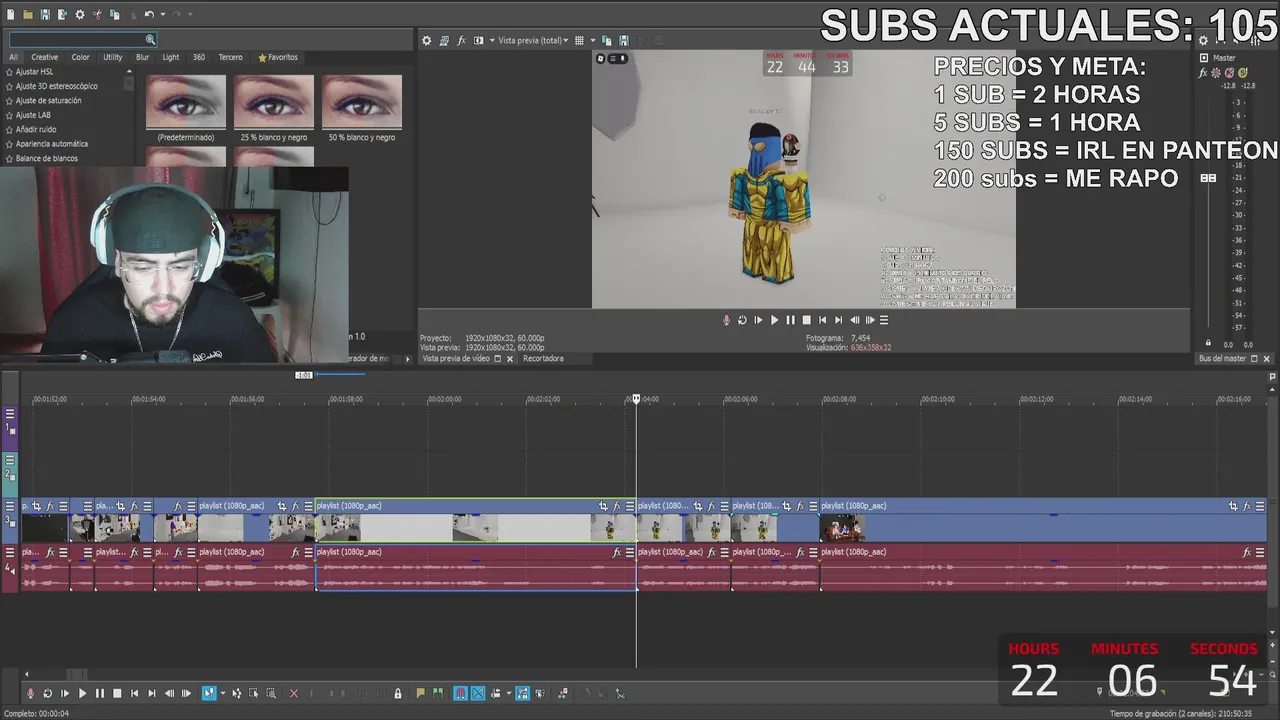This screenshot has width=1280, height=720.
Task: Click Stop under the video preview
Action: point(806,320)
